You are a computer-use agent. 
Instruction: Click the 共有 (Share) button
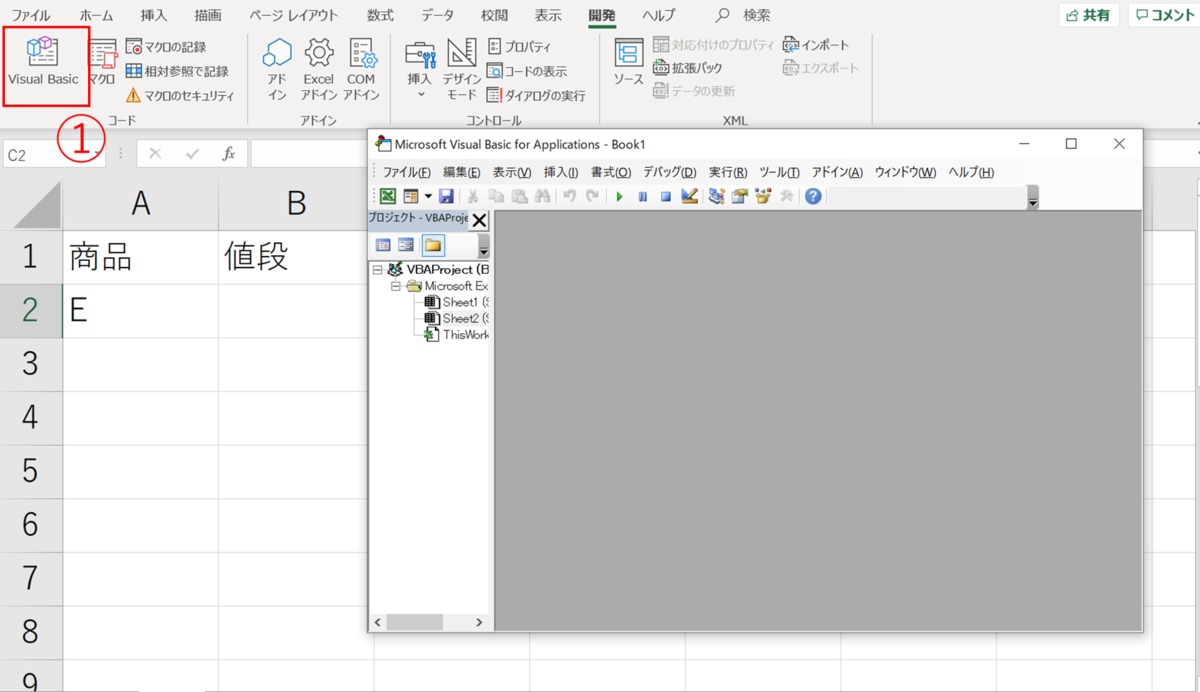[1089, 15]
